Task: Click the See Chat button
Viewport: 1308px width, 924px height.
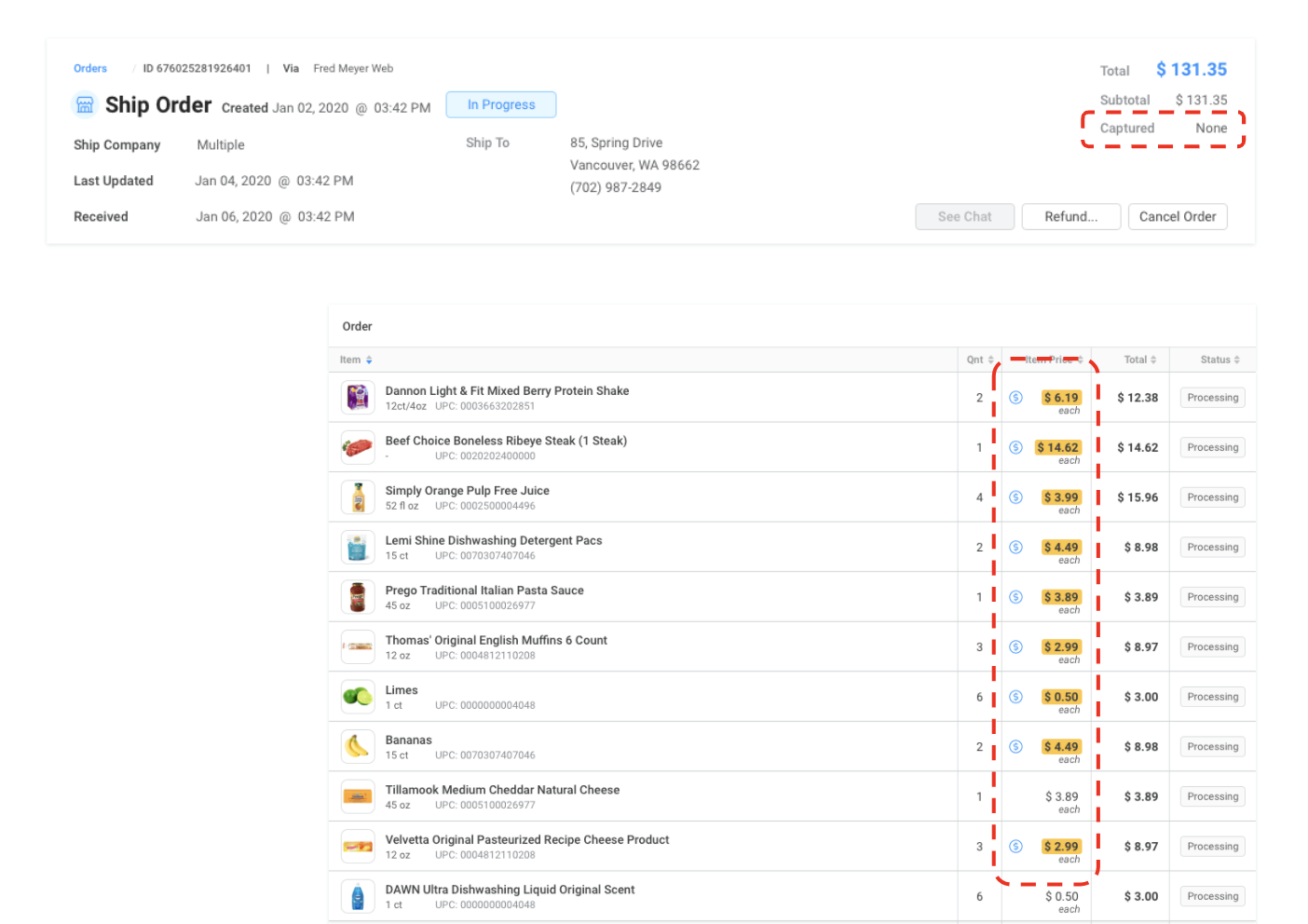Action: tap(964, 217)
